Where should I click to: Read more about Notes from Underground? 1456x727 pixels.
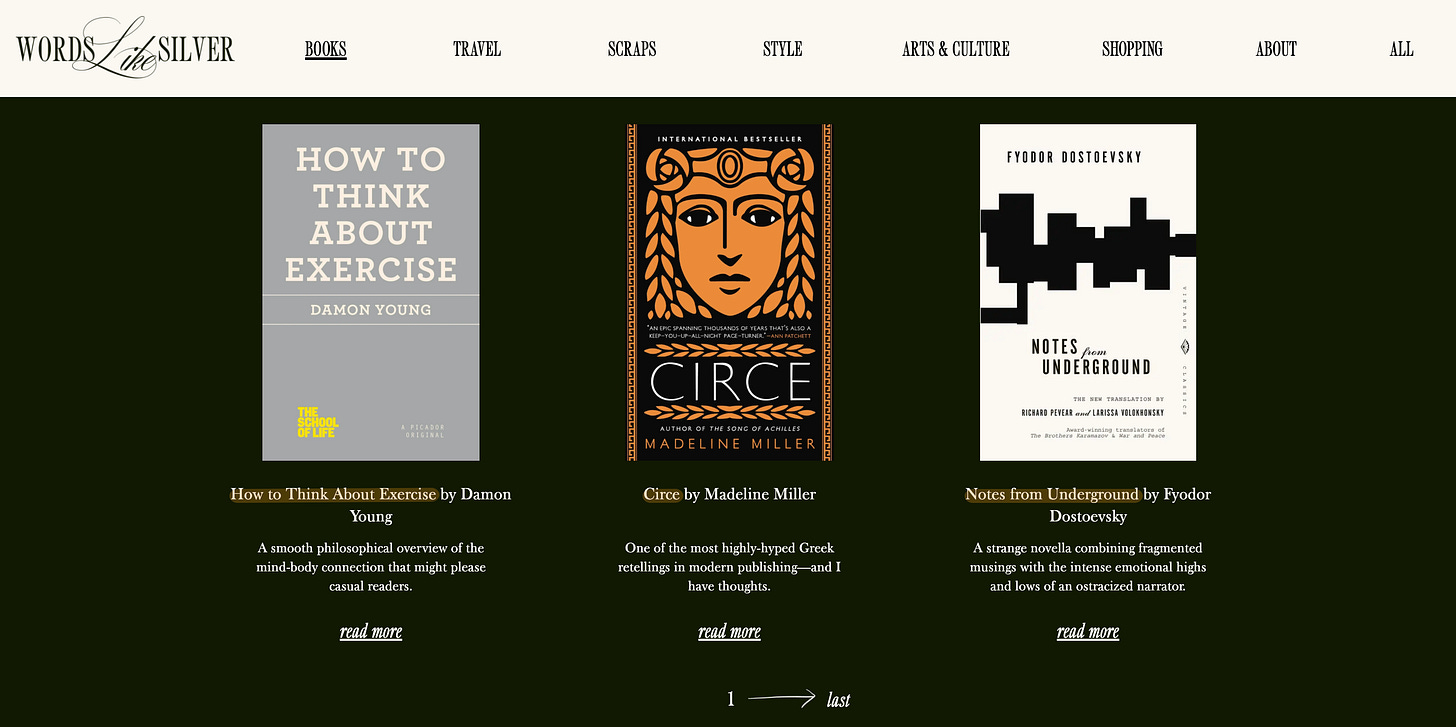coord(1088,631)
